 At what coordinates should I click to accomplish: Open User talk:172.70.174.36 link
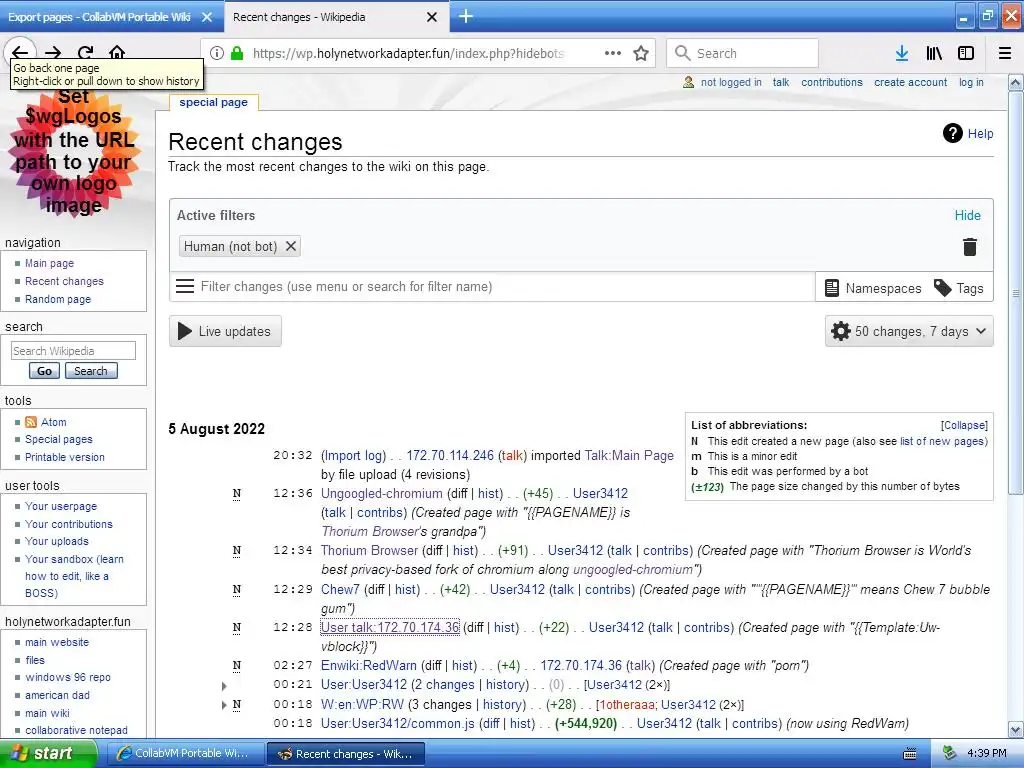[x=390, y=628]
